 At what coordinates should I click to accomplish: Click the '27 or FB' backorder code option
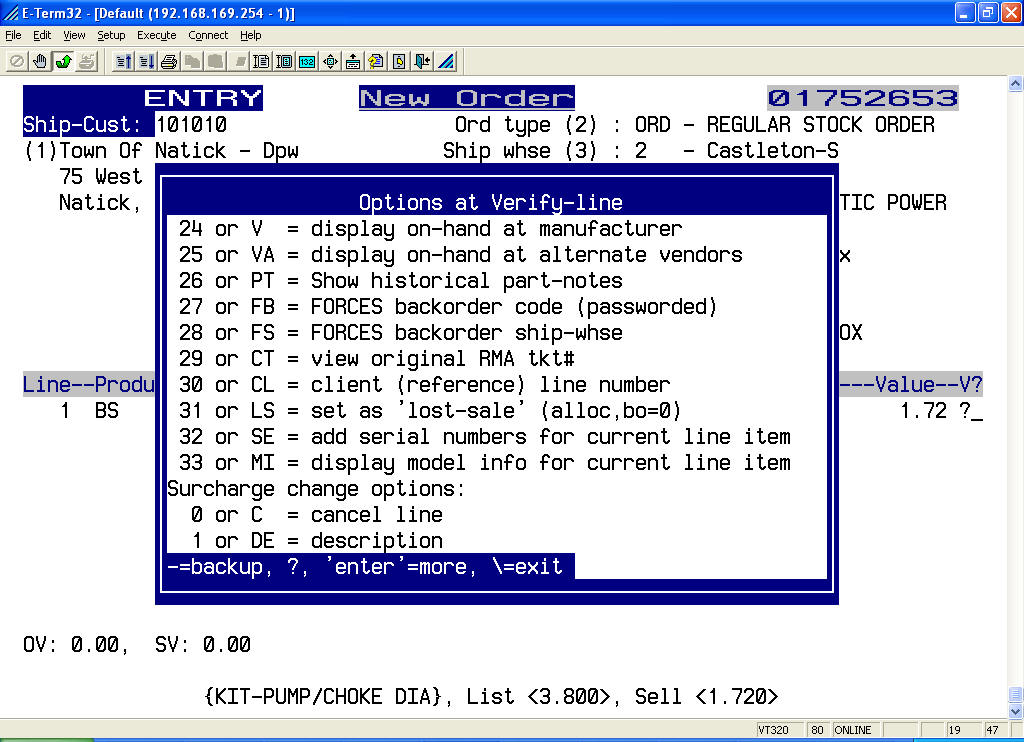(x=448, y=306)
